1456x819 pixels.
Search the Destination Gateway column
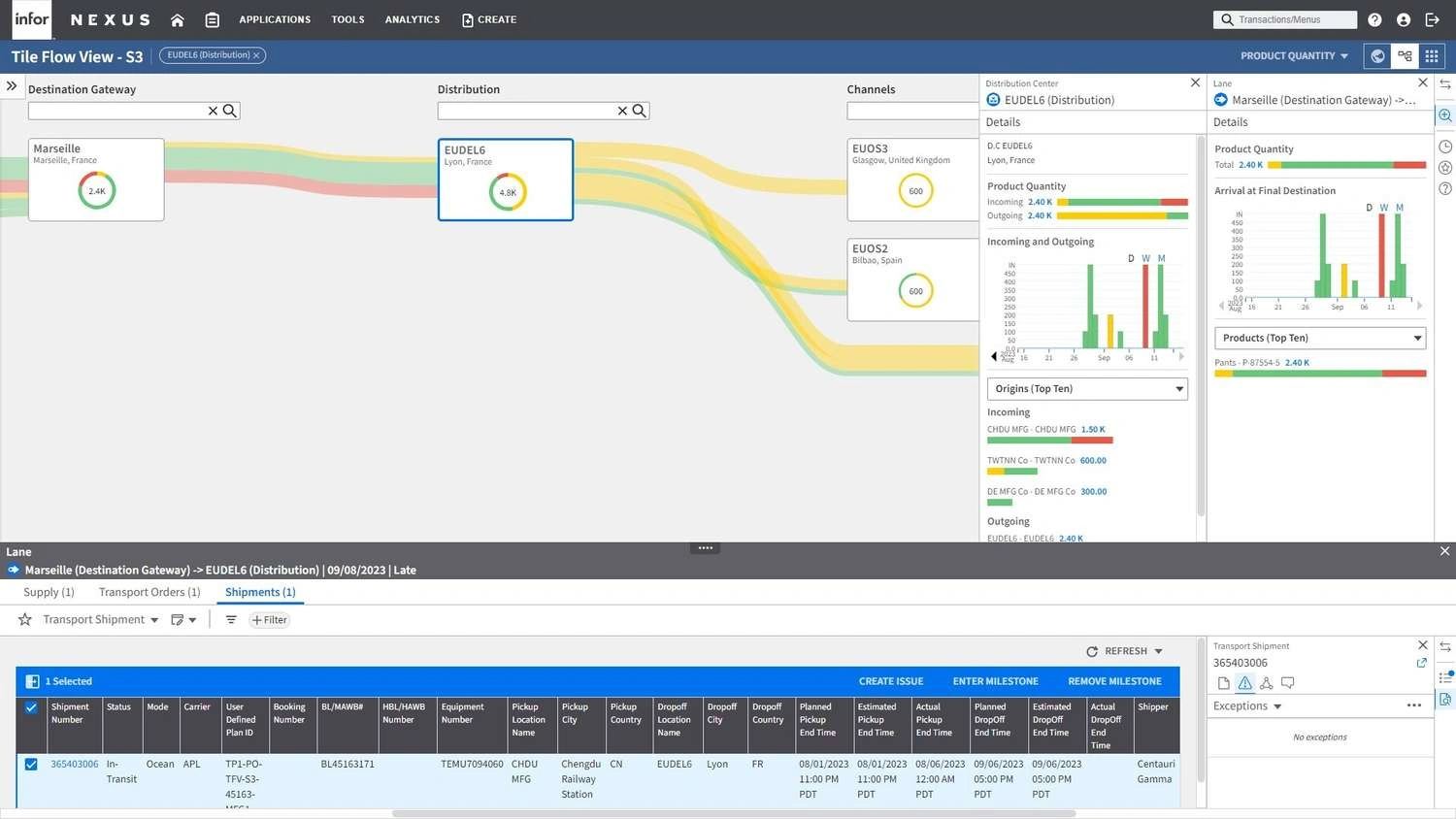pyautogui.click(x=230, y=111)
